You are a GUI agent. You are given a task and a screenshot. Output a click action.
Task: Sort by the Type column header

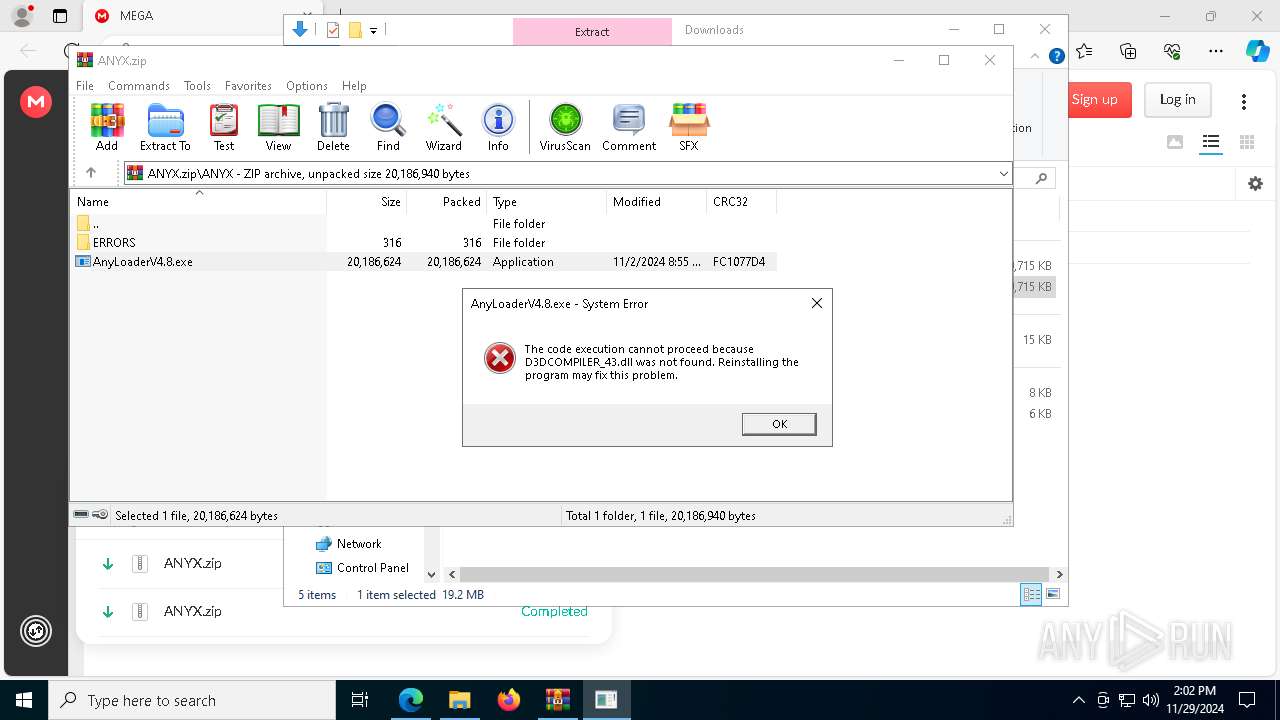tap(546, 201)
